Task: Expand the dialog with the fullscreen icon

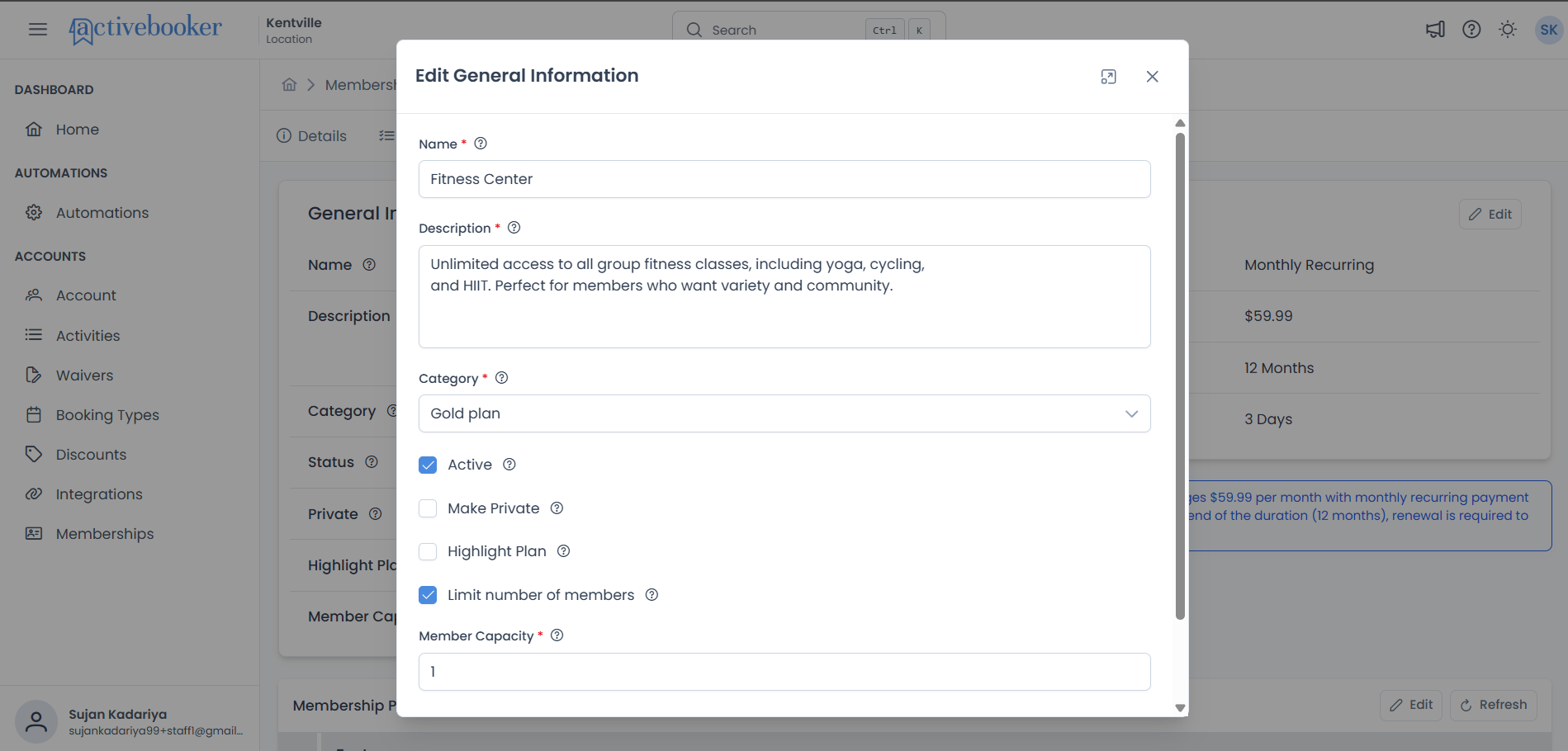Action: pos(1108,77)
